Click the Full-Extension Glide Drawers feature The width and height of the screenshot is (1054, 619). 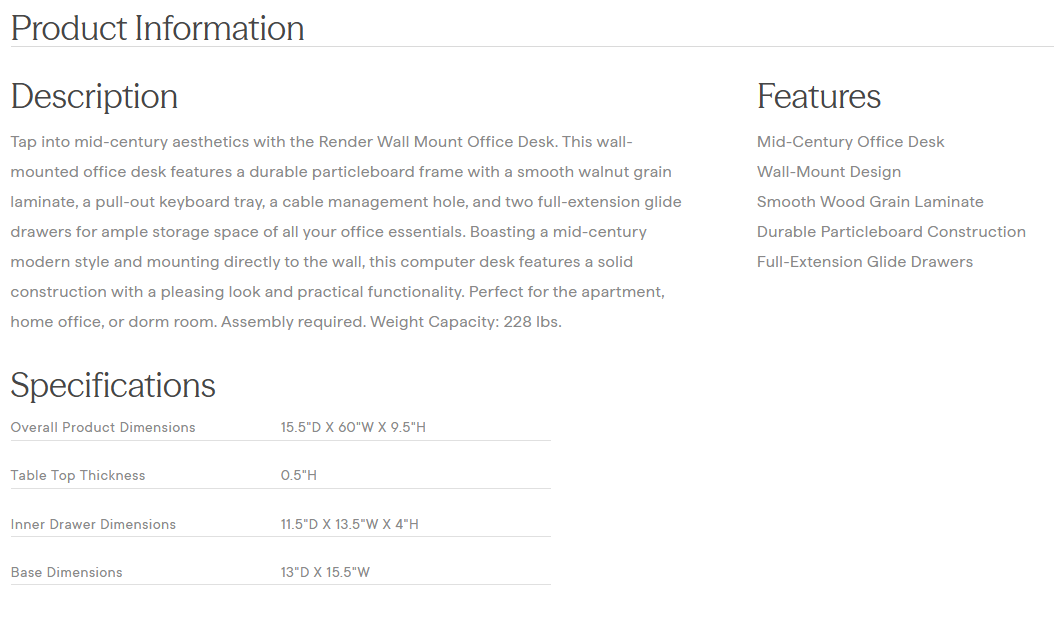pos(864,262)
